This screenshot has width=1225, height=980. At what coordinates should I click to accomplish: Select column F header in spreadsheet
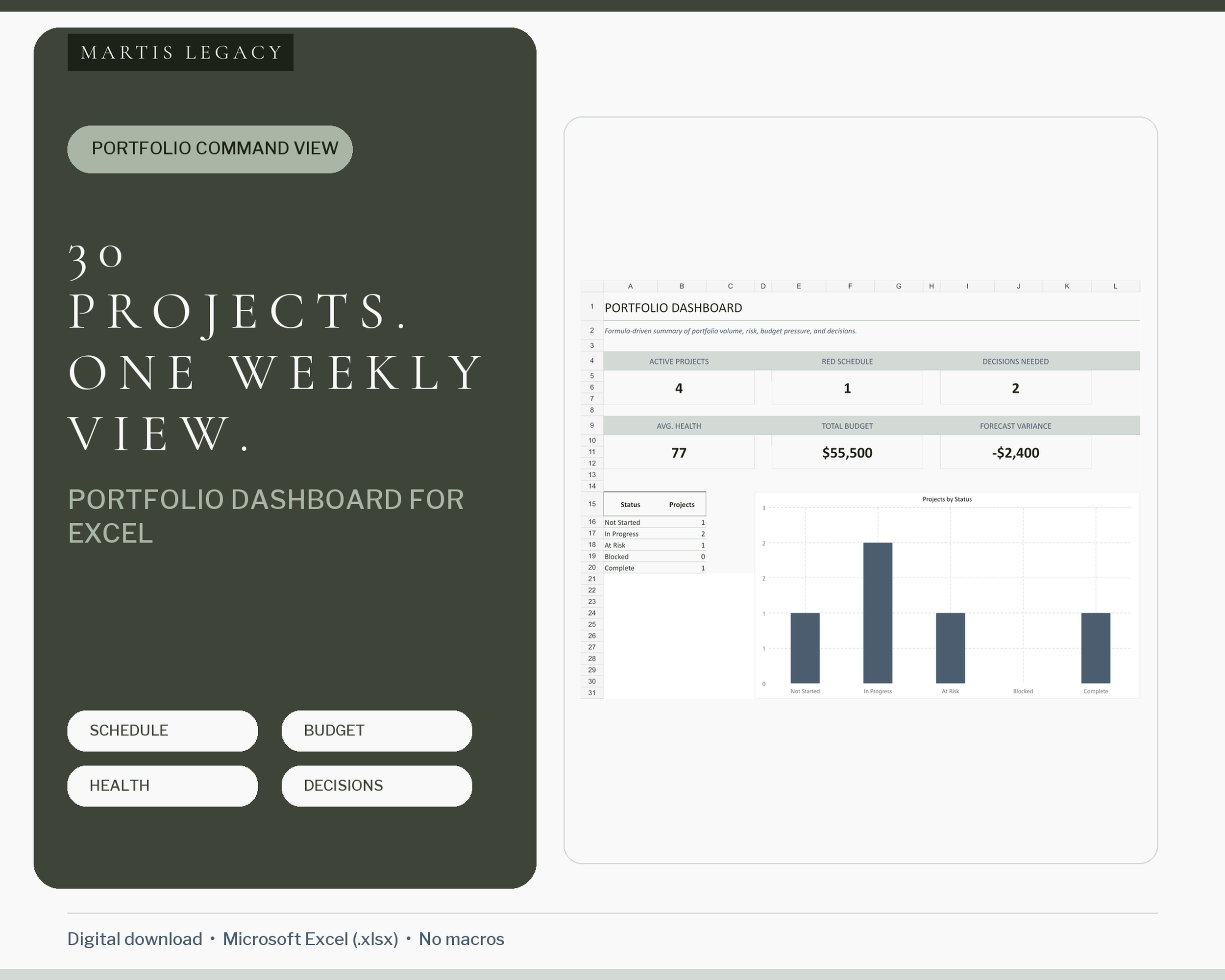coord(850,286)
